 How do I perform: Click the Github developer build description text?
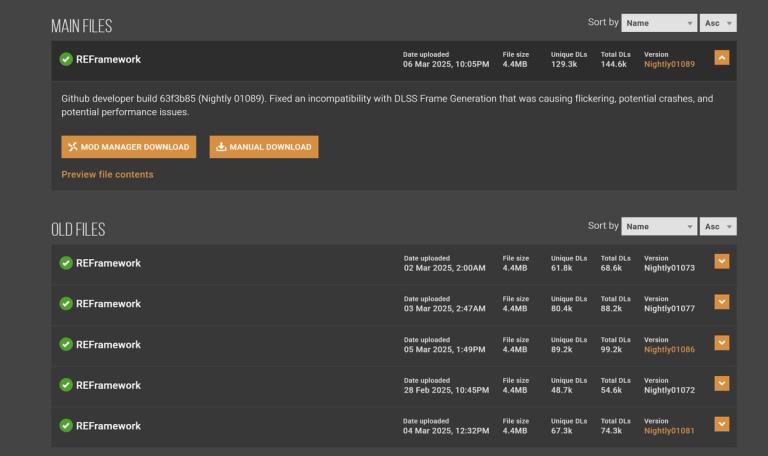click(387, 105)
